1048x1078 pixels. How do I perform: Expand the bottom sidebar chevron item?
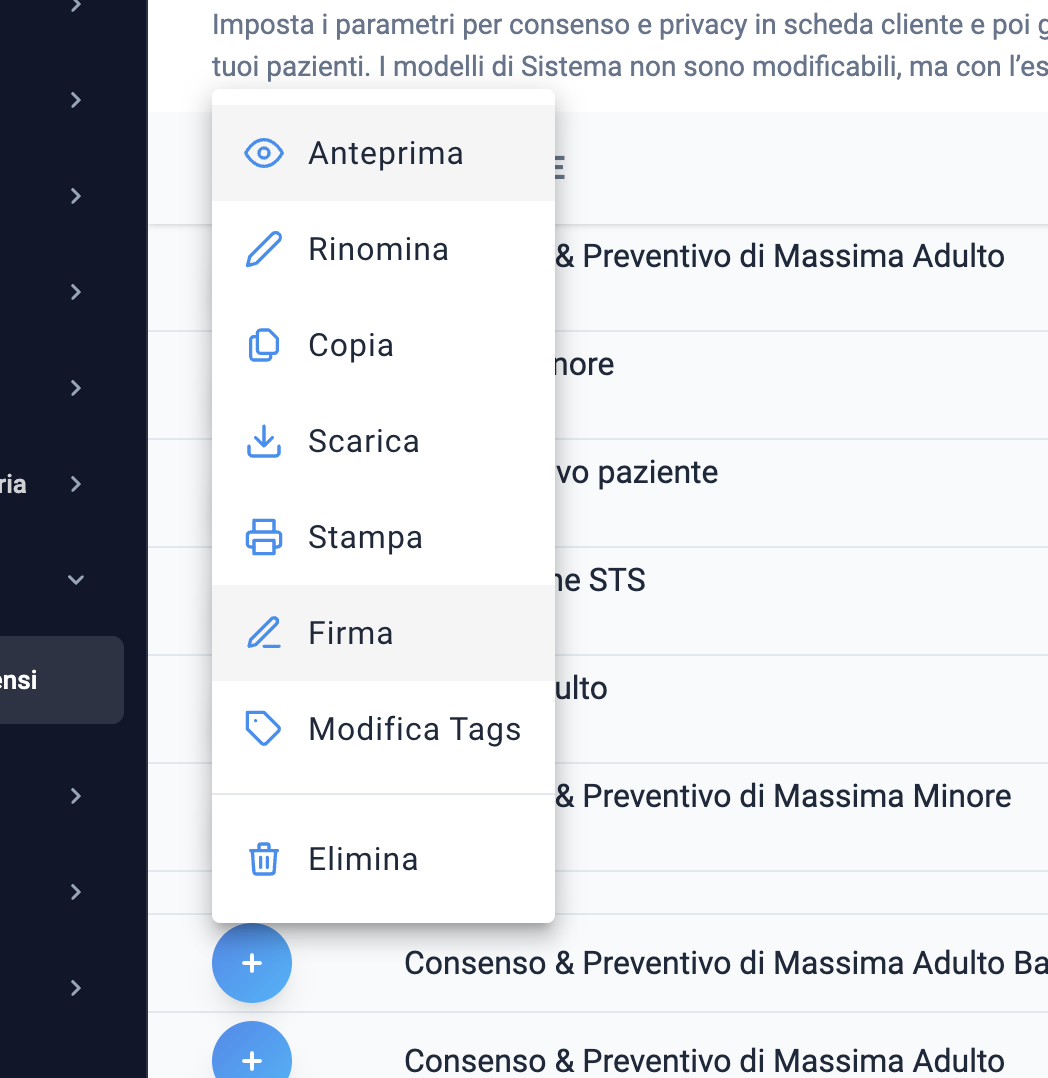(76, 988)
